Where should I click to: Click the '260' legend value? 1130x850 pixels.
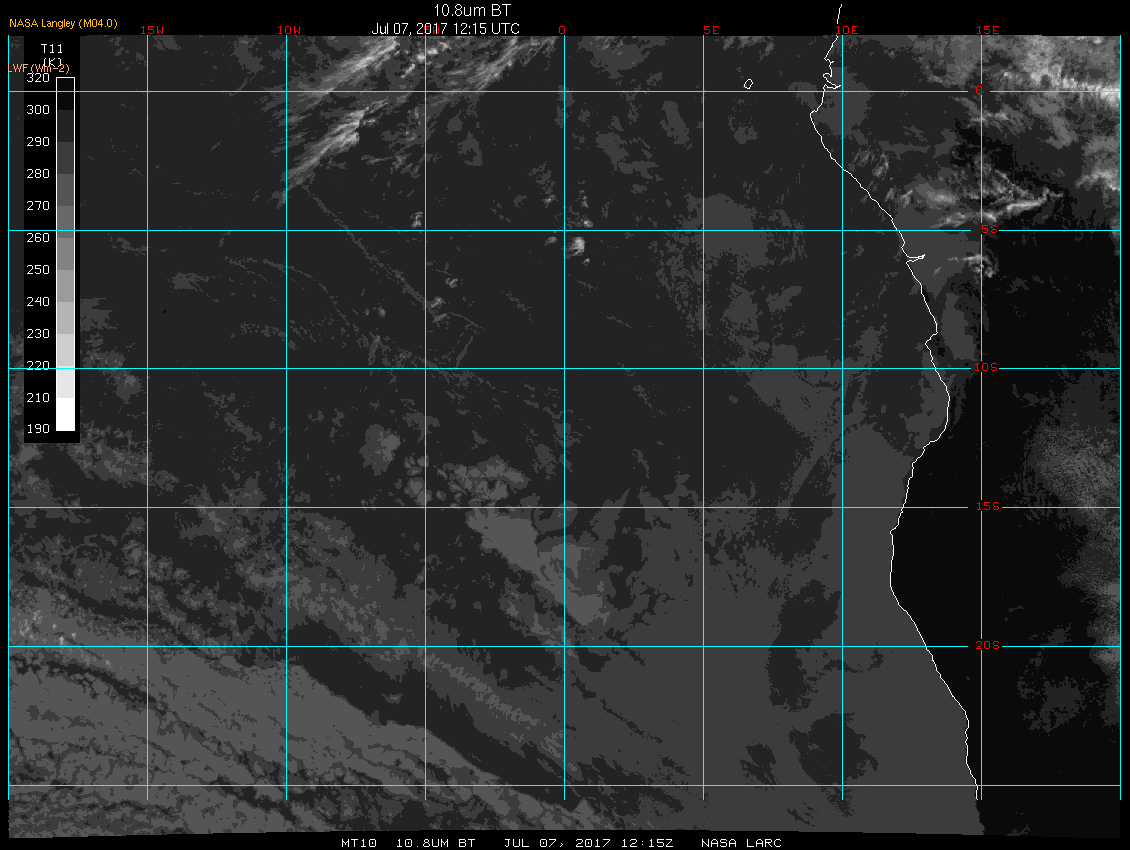(x=38, y=238)
